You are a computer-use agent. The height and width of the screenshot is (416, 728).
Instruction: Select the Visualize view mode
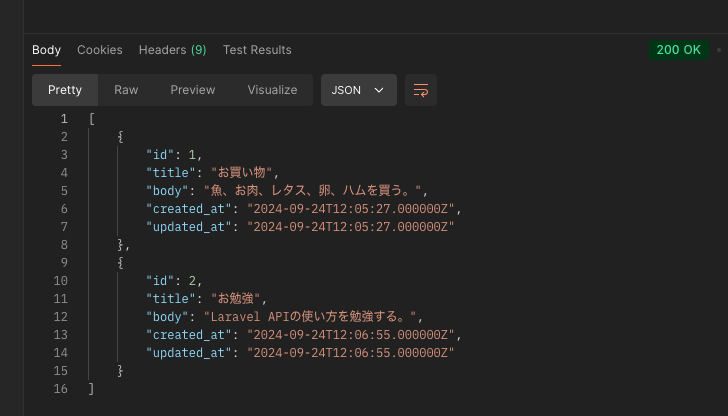[x=272, y=90]
